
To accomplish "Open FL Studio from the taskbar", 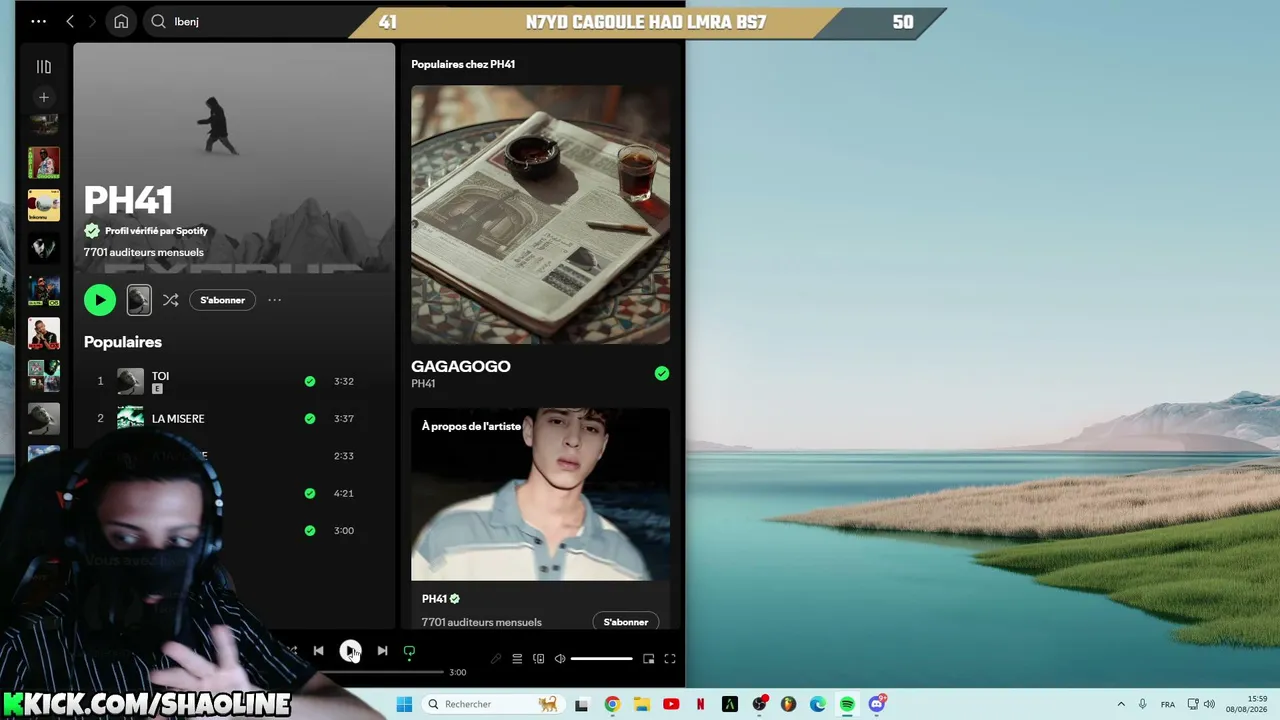I will (x=788, y=704).
